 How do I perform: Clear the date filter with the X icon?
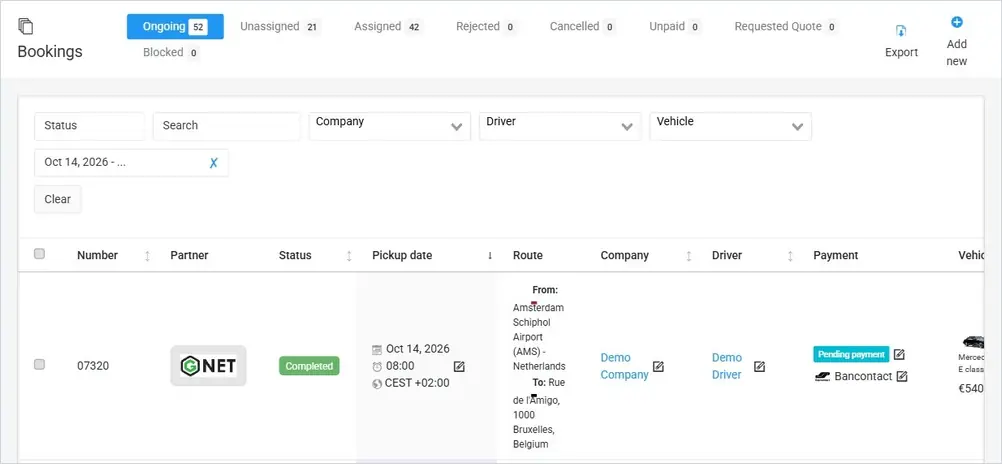point(213,162)
